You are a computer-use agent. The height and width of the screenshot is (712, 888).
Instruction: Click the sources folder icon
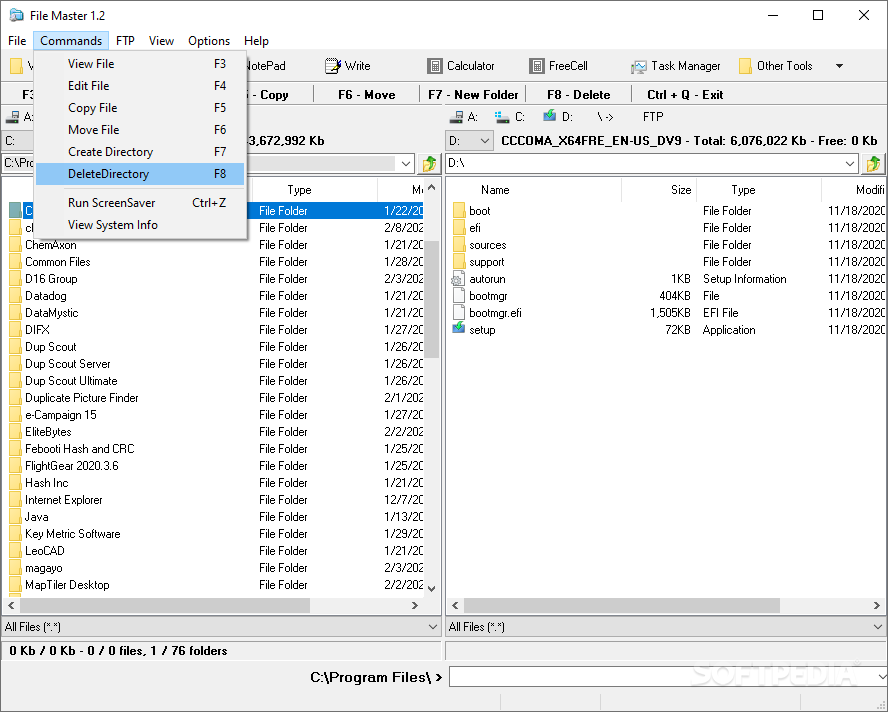click(x=459, y=245)
